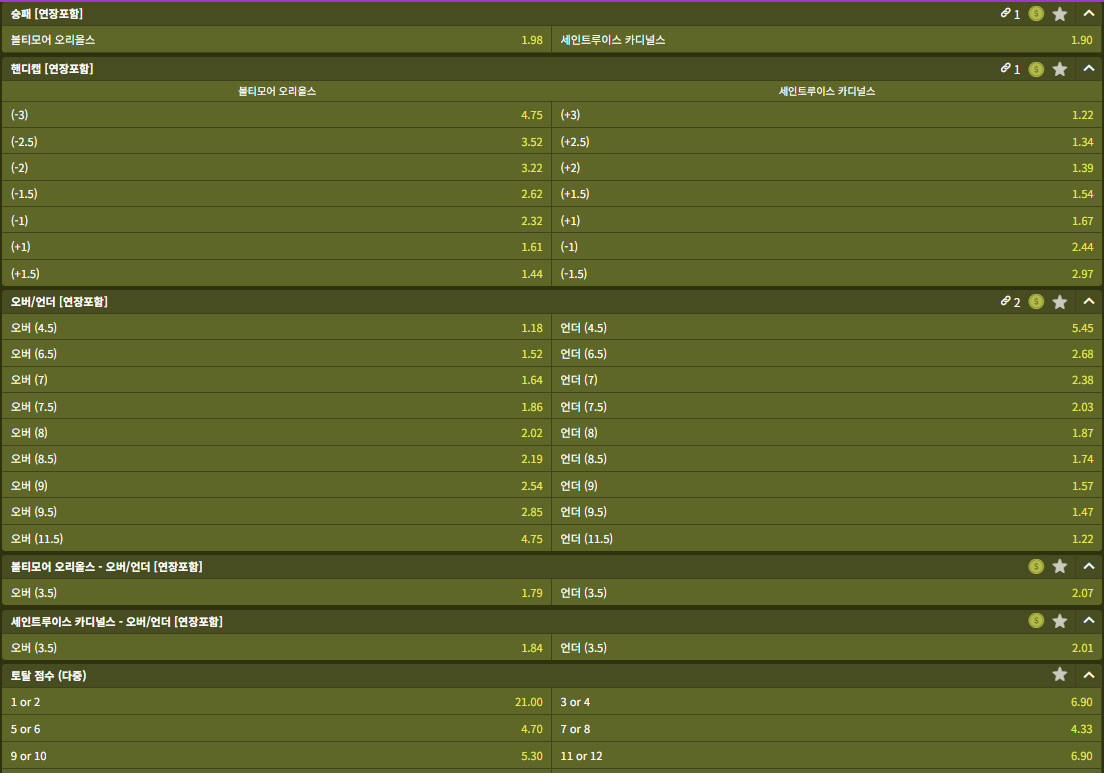This screenshot has width=1104, height=773.
Task: Select 오버 (6.5) at 1.52
Action: [x=277, y=353]
